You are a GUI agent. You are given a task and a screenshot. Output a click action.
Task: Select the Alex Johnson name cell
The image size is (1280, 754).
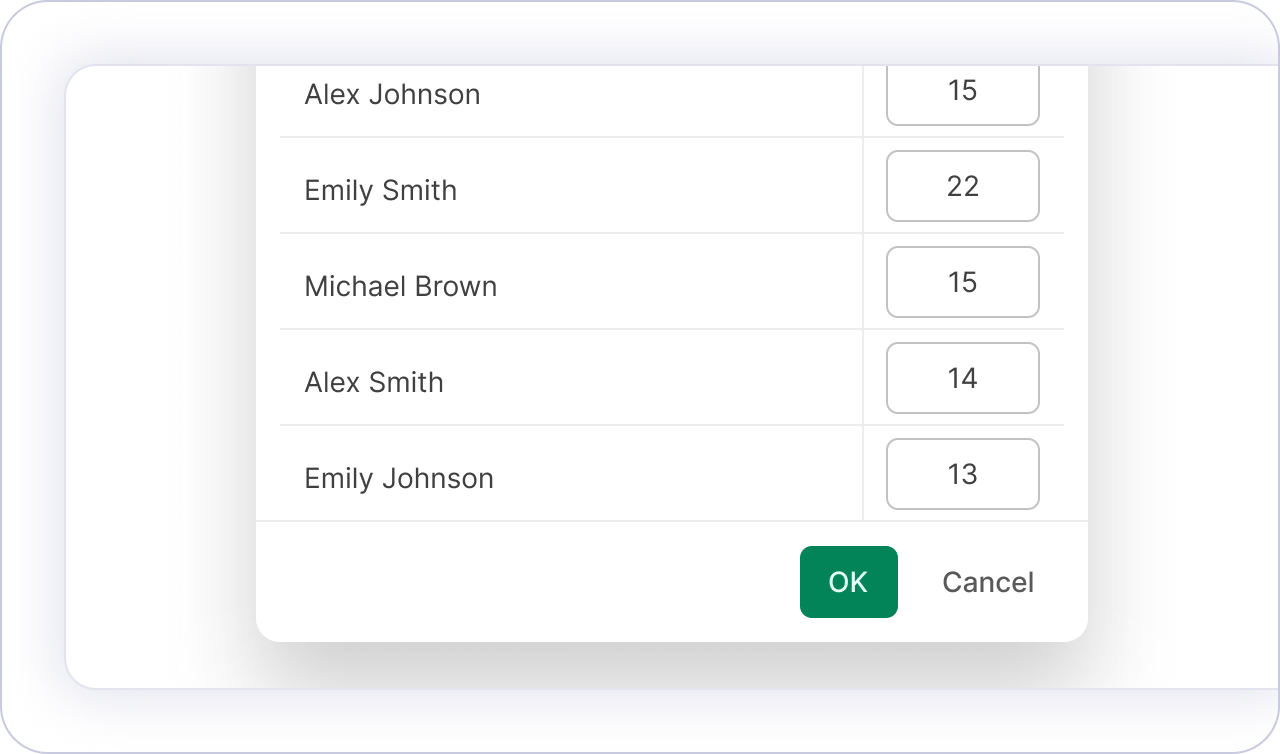click(x=392, y=94)
